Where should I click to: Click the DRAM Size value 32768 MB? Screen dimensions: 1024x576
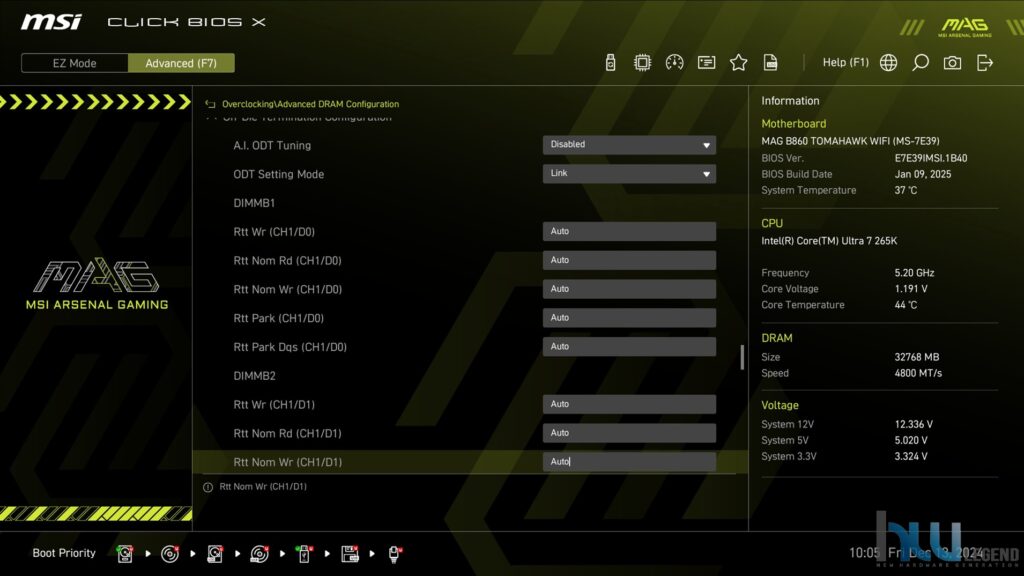[917, 357]
